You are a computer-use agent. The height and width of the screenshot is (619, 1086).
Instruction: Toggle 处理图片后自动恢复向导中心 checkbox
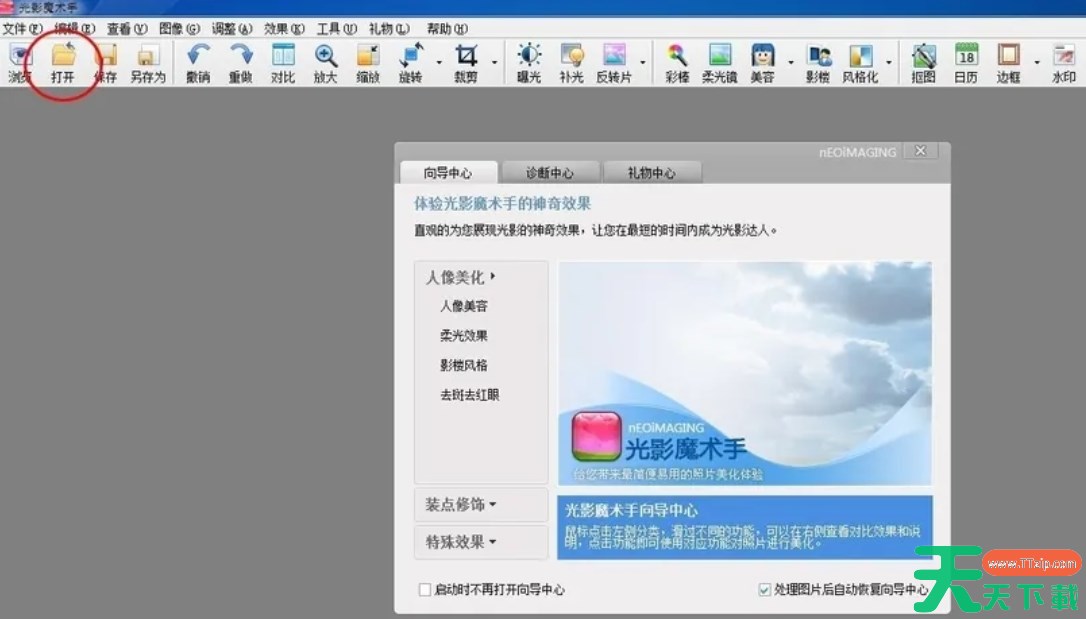tap(765, 590)
